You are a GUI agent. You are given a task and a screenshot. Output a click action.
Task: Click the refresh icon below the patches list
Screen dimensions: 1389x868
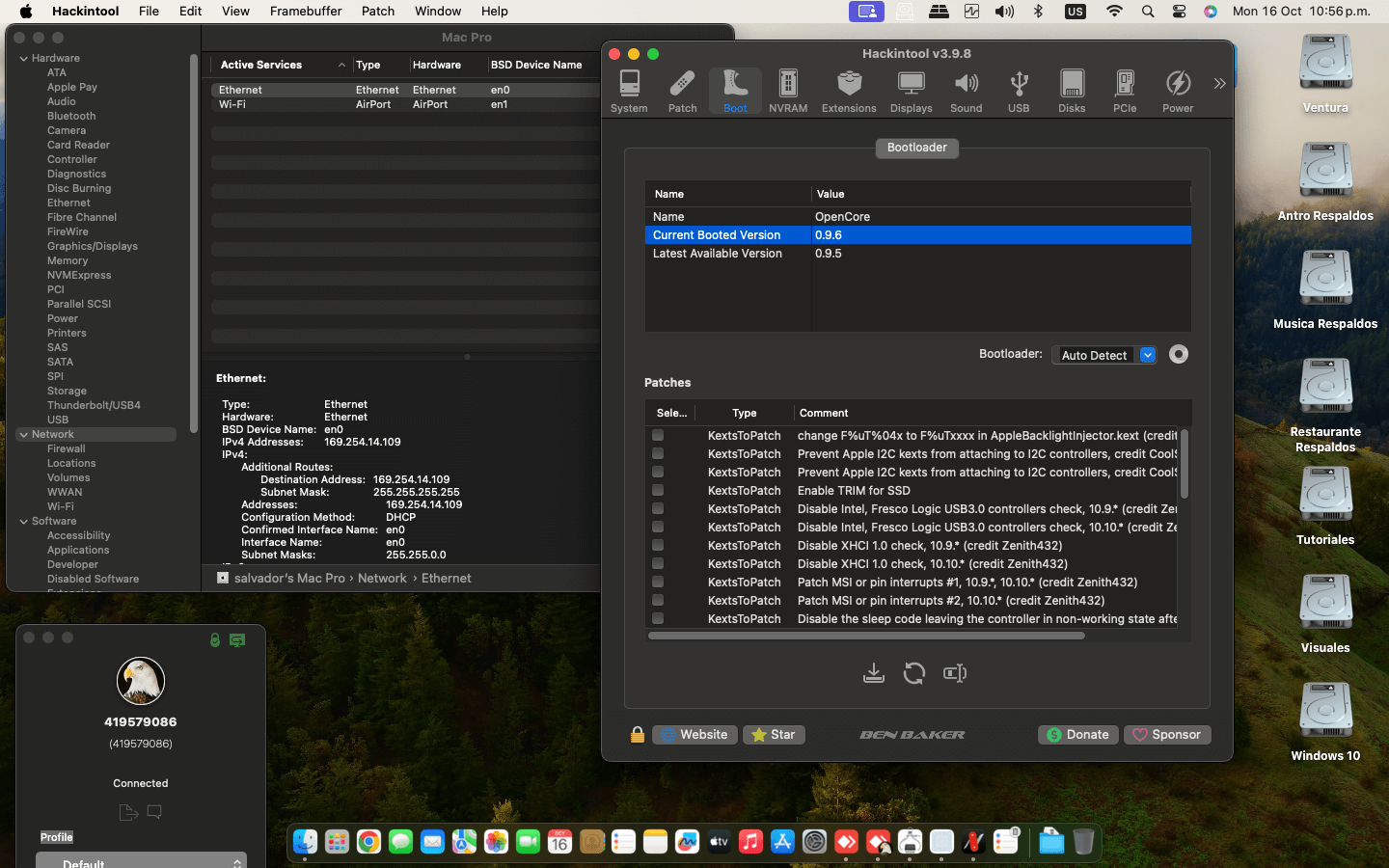[x=913, y=673]
